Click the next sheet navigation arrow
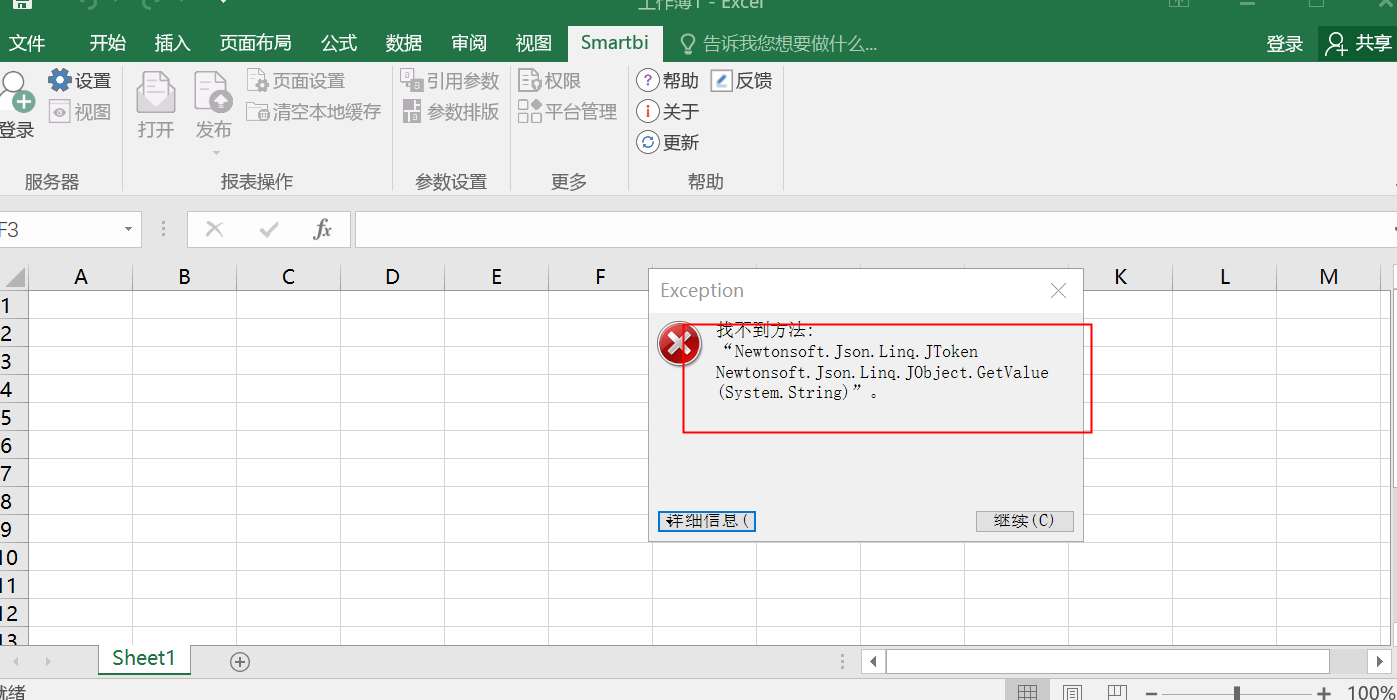 point(47,661)
